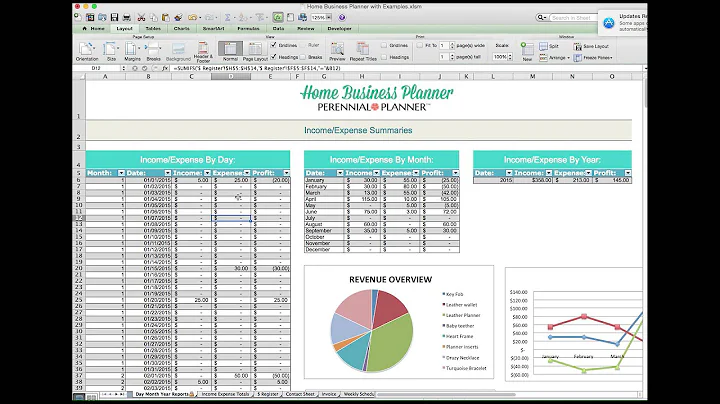Switch to the Invoice sheet tab
The image size is (720, 404).
click(x=329, y=394)
